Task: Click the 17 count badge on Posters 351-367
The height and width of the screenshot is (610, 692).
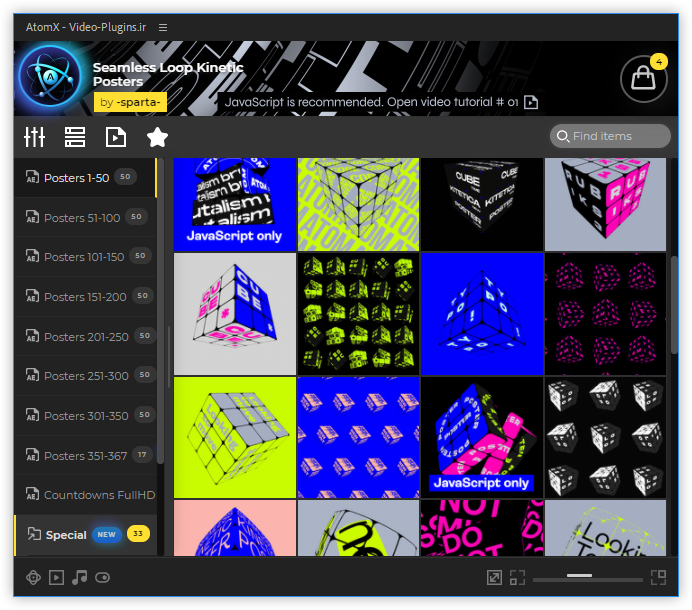Action: [142, 454]
